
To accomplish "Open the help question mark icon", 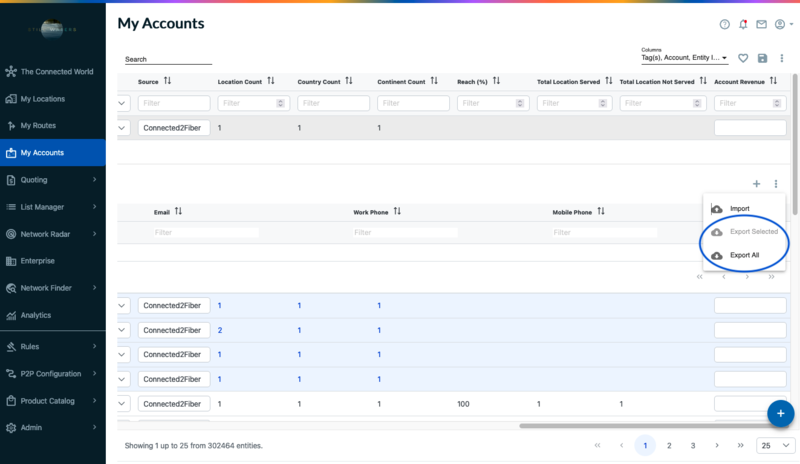I will (x=725, y=24).
